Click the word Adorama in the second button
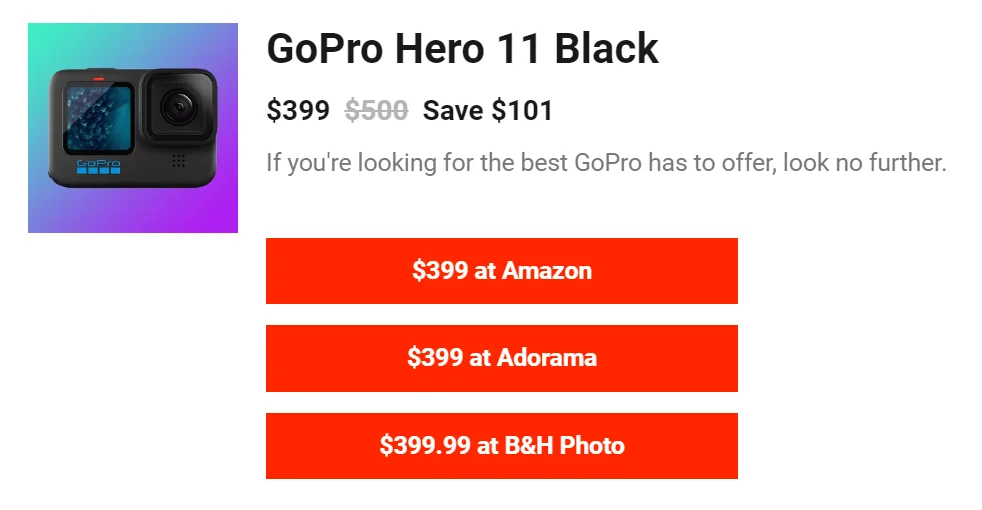 click(547, 358)
